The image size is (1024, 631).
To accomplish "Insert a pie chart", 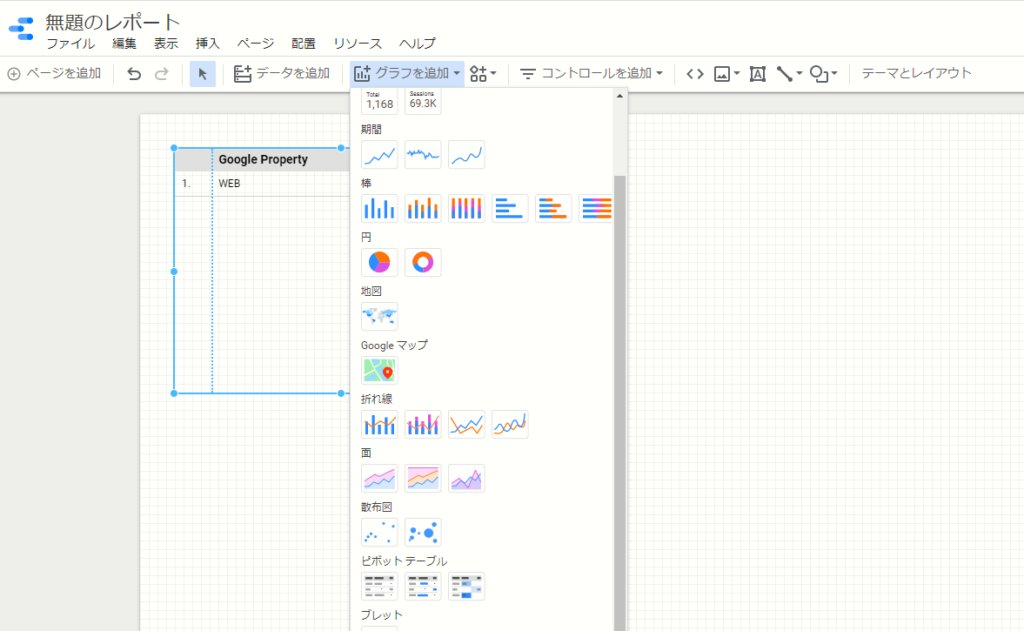I will click(379, 263).
